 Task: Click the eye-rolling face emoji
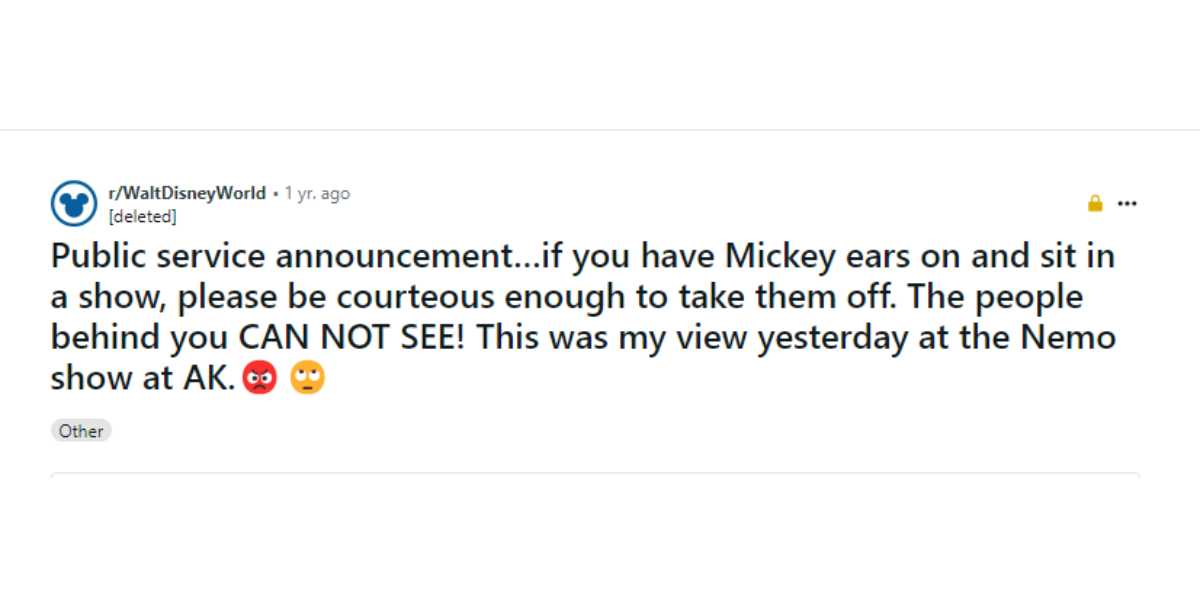(x=307, y=379)
